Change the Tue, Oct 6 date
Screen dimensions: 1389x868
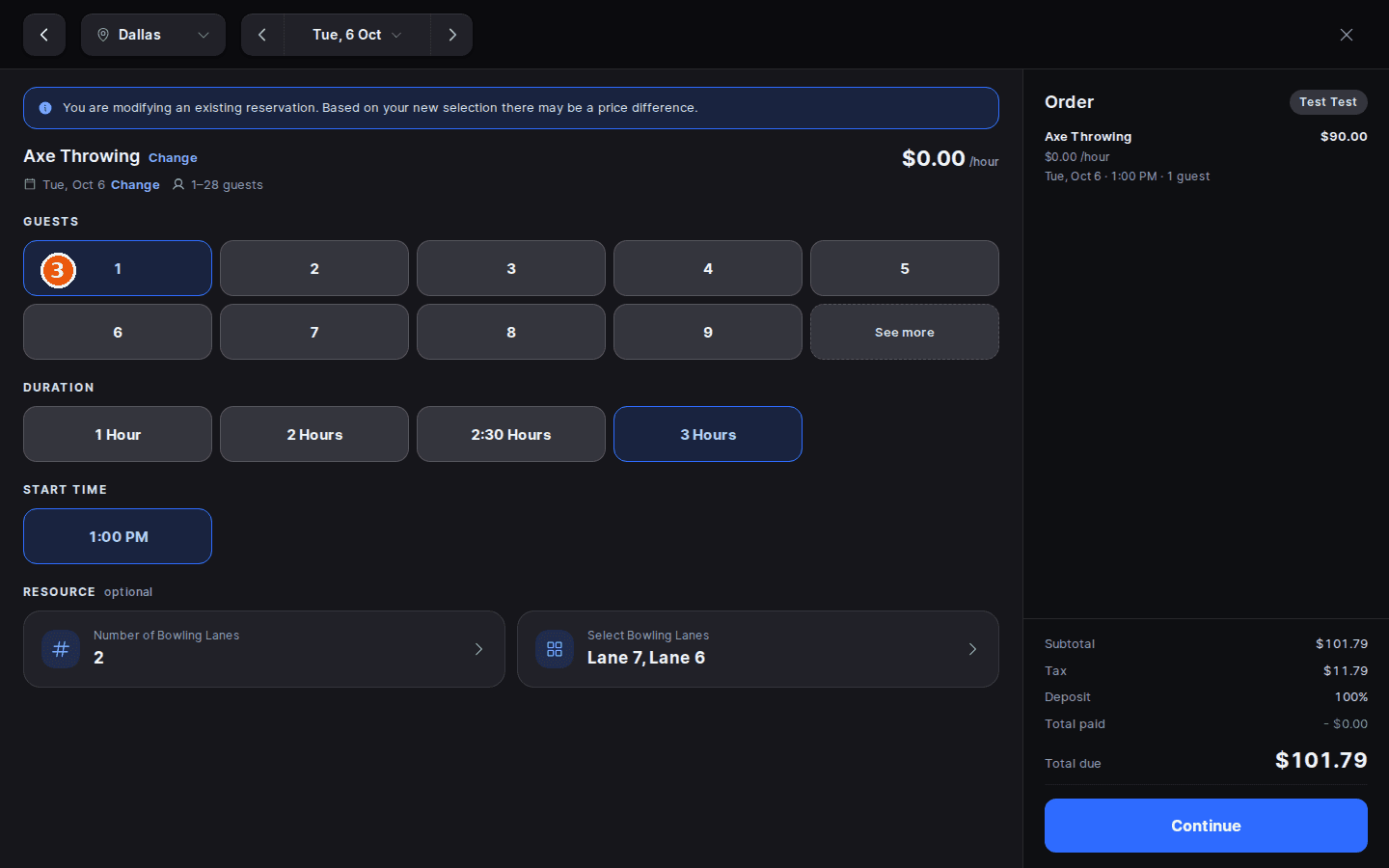click(x=135, y=185)
